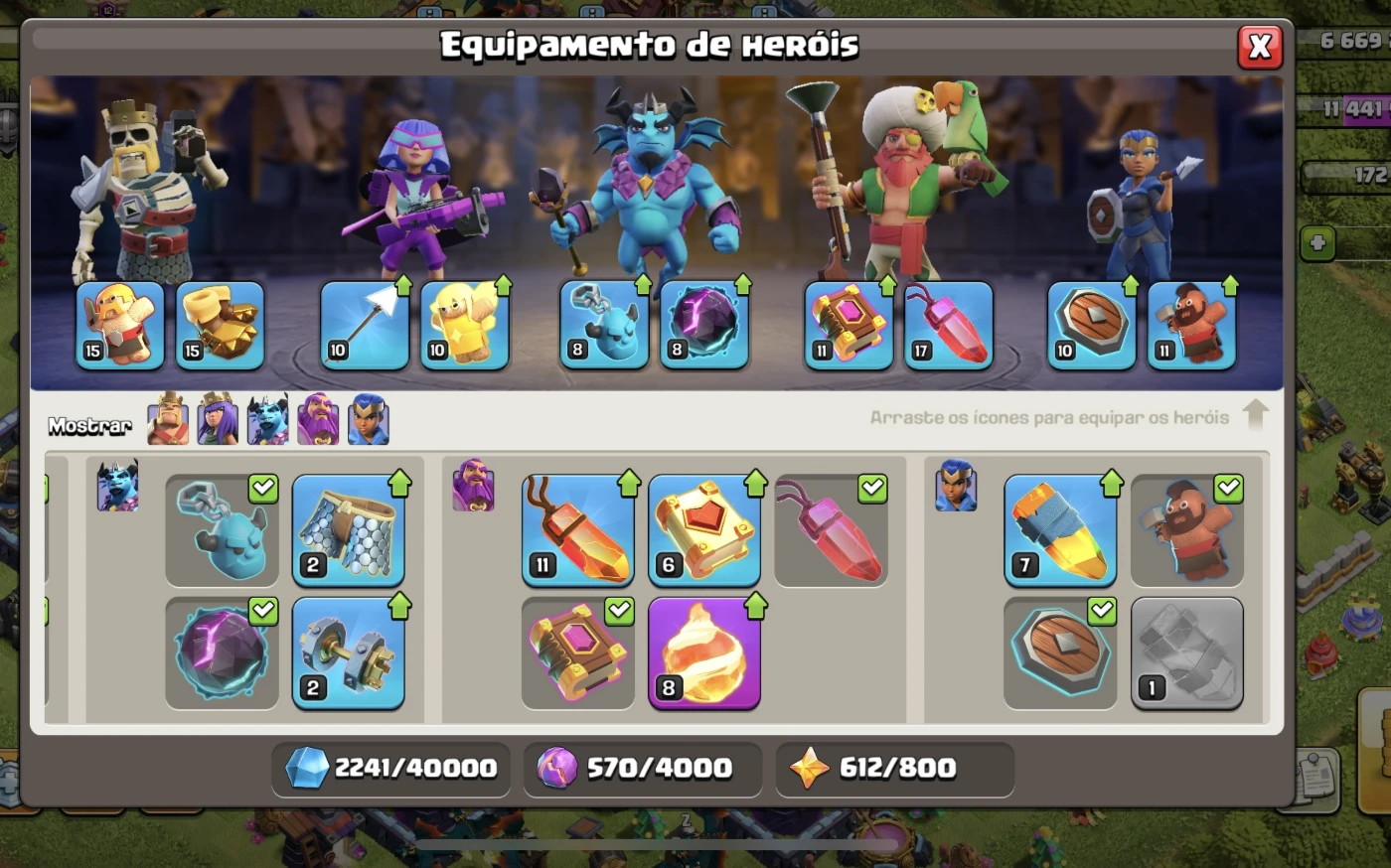Tap the upgrade arrow on Eternal Tome slot
Screen dimensions: 1391x868
coord(886,286)
